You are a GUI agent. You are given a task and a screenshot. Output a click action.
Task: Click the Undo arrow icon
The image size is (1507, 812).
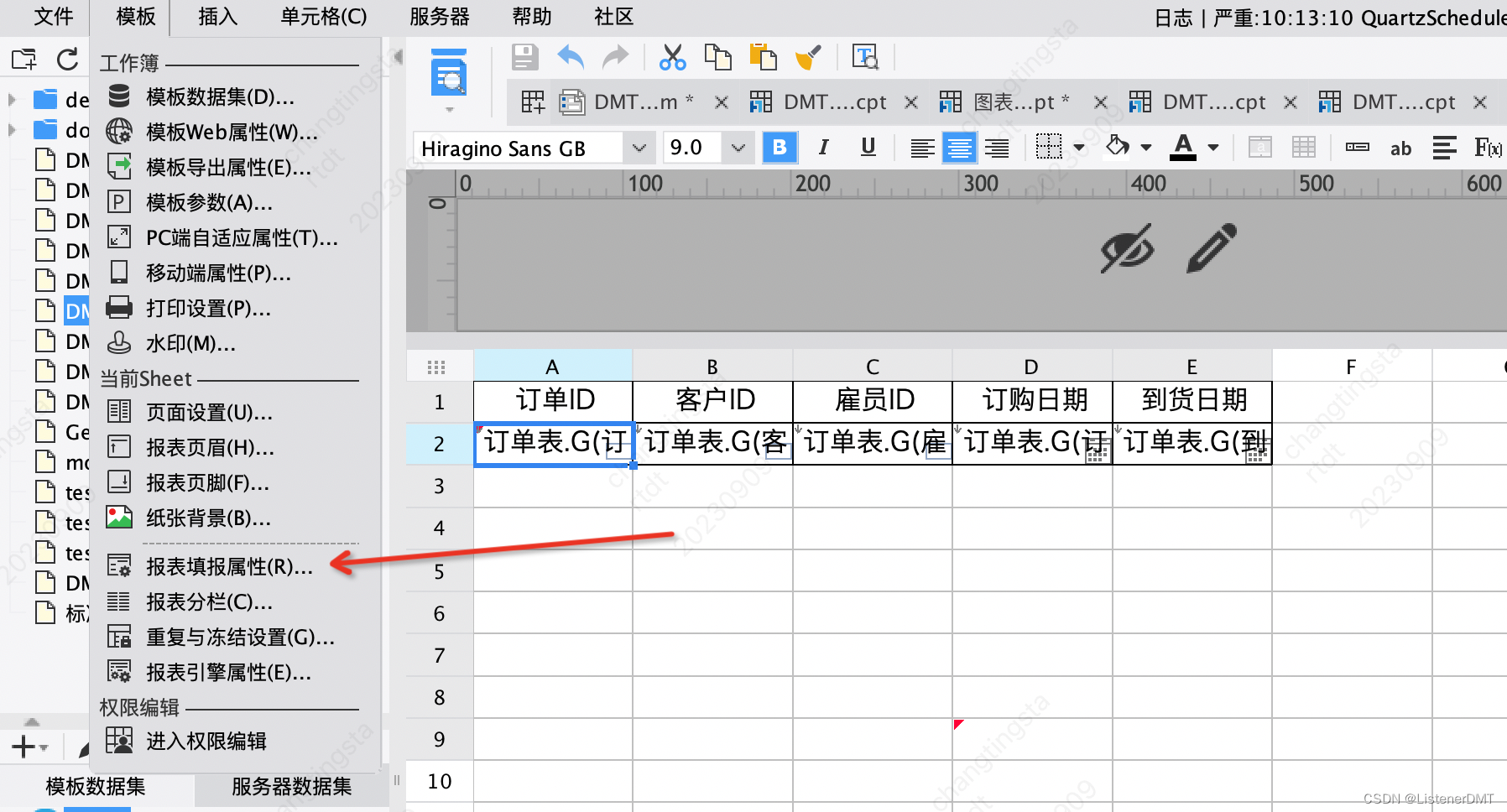click(571, 58)
